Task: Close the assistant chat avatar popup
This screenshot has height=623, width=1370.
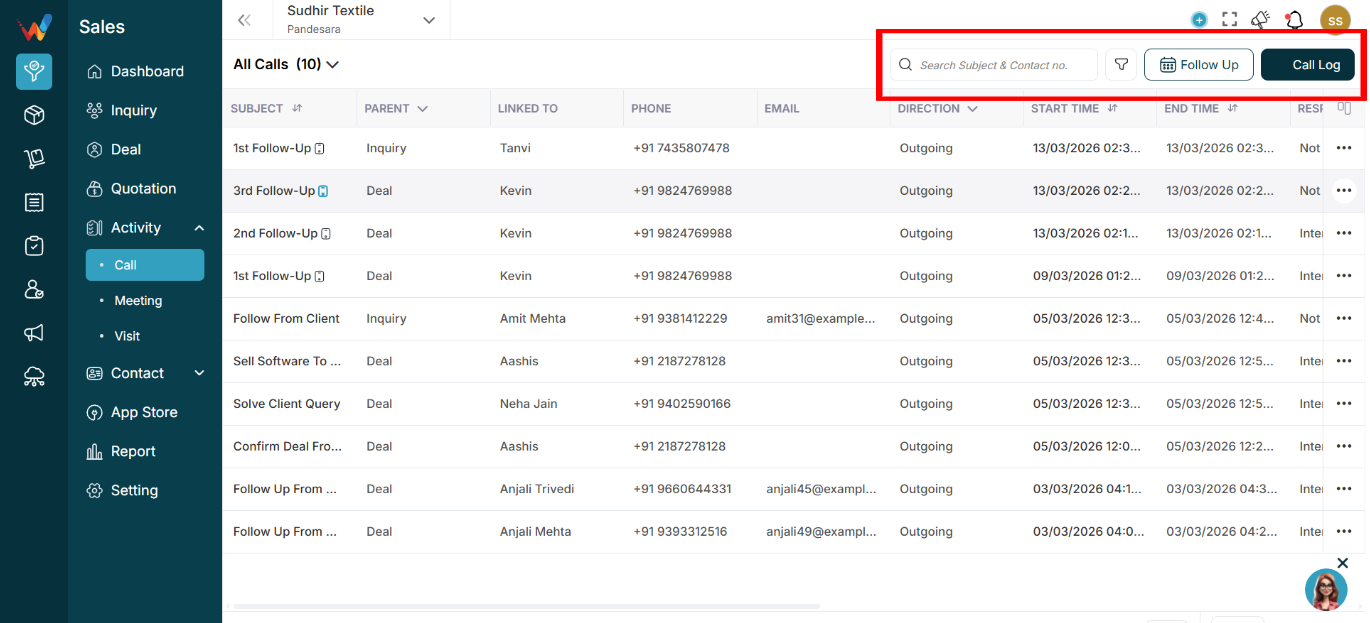Action: tap(1343, 563)
